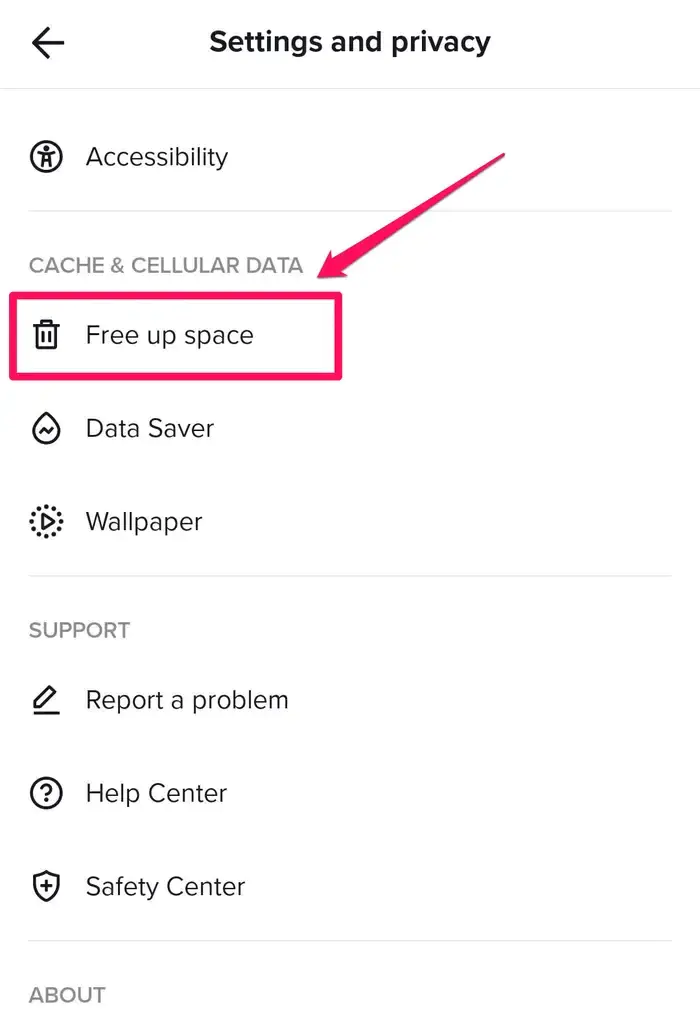This screenshot has width=700, height=1026.
Task: Click the Data Saver droplet icon
Action: coord(46,429)
